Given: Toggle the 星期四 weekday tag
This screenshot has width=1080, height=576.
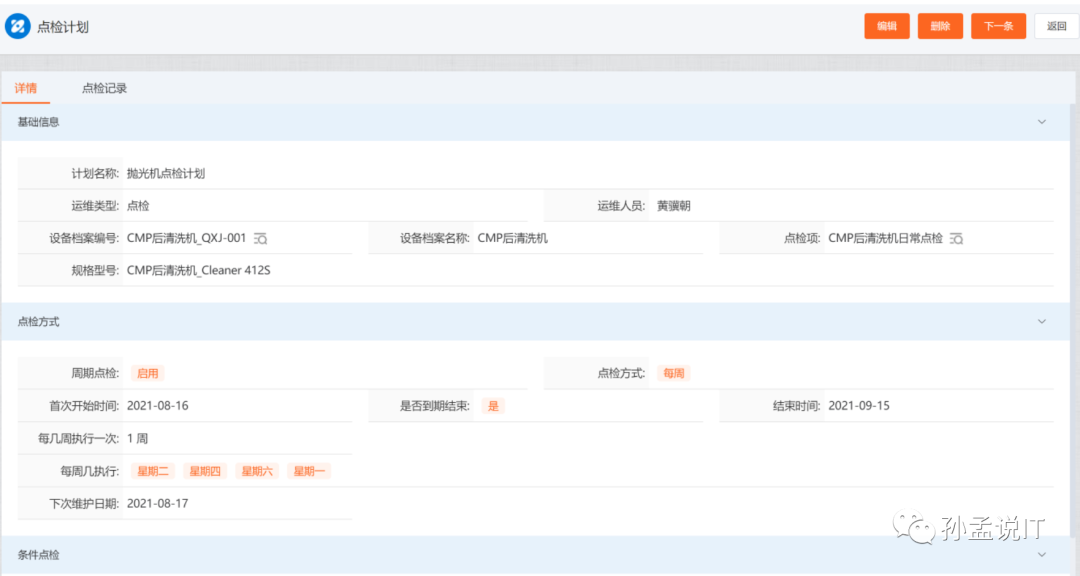Looking at the screenshot, I should pos(205,470).
